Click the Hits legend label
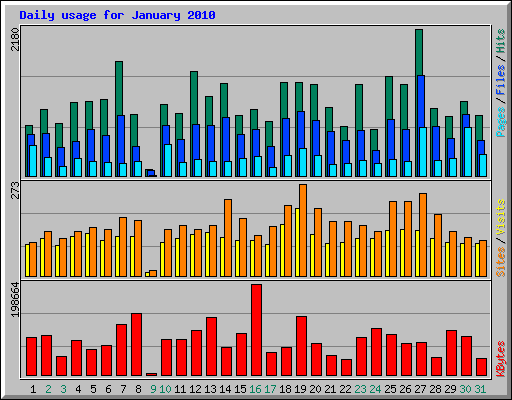Image resolution: width=512 pixels, height=400 pixels. 500,41
